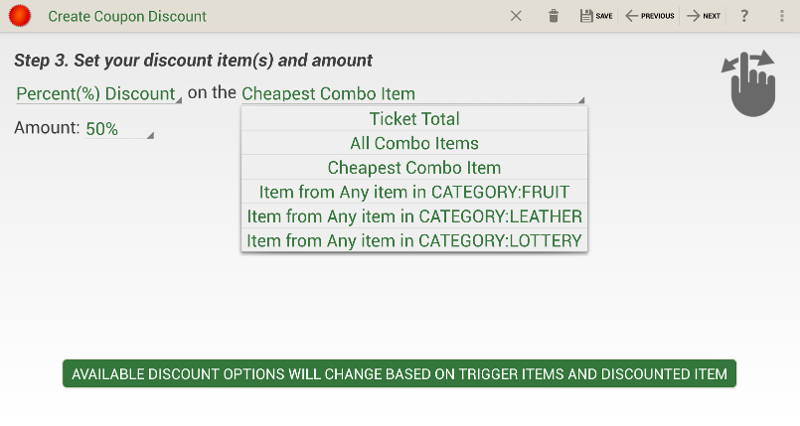The image size is (800, 426).
Task: Save the coupon discount
Action: [x=596, y=16]
